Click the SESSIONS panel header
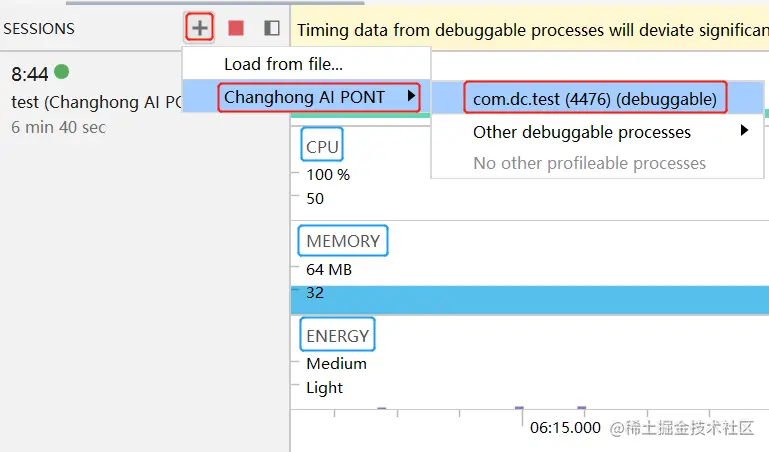Viewport: 769px width, 452px height. pos(39,29)
